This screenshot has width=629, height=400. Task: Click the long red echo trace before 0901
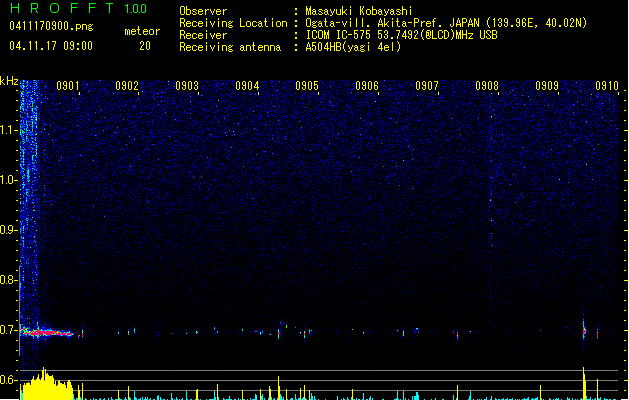tap(47, 333)
